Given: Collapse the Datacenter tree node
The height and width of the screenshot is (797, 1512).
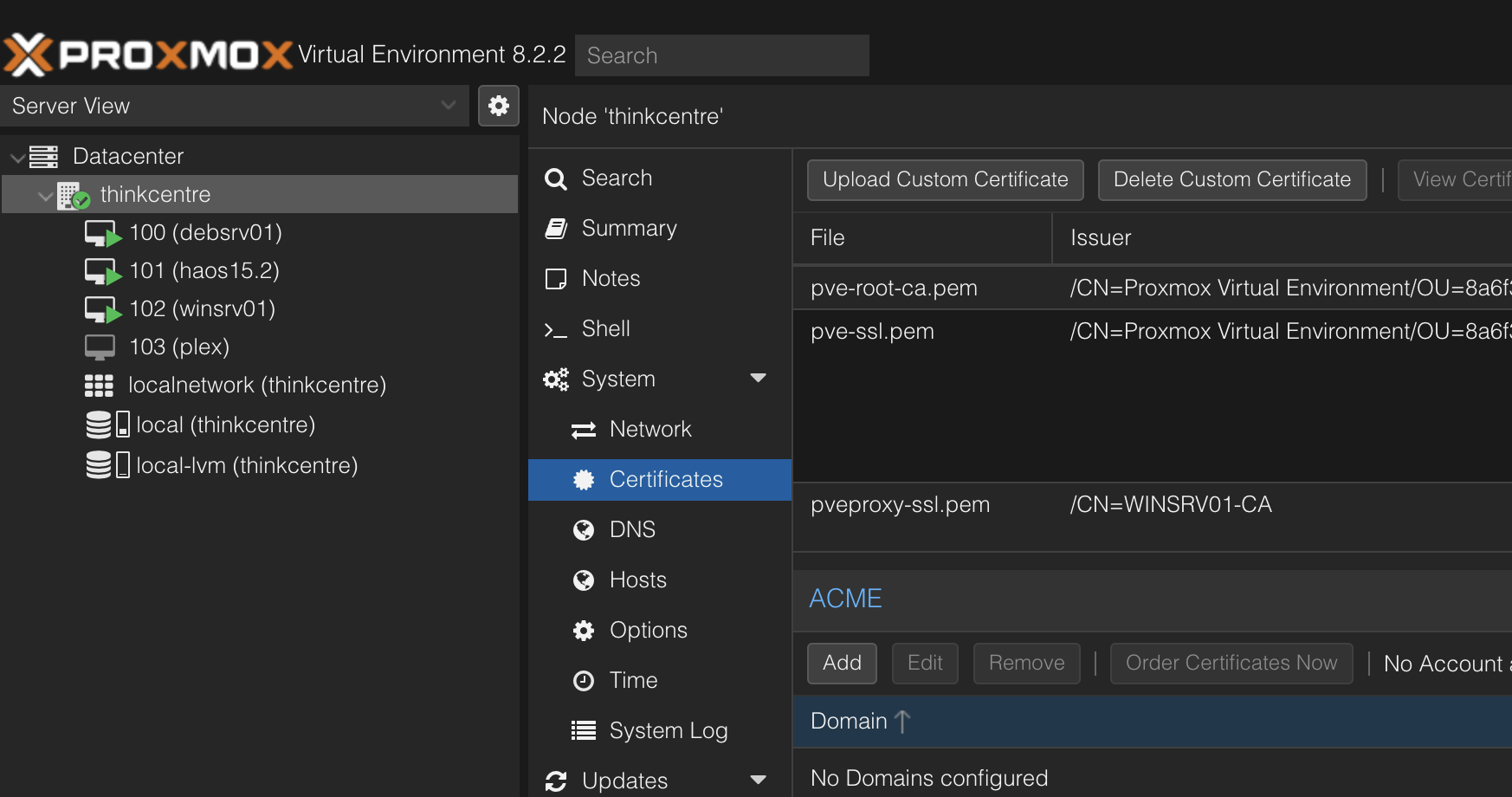Looking at the screenshot, I should [x=16, y=158].
